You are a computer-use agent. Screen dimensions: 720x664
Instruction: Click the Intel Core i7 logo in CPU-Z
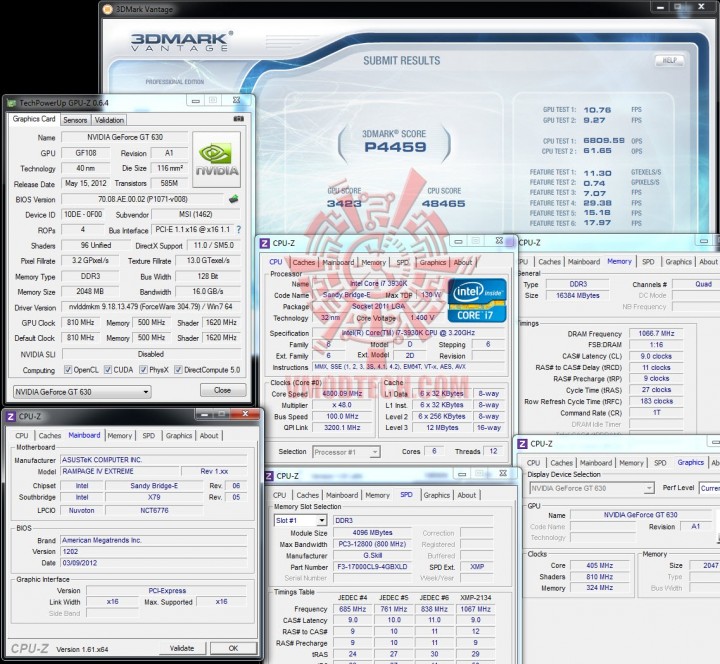tap(477, 300)
